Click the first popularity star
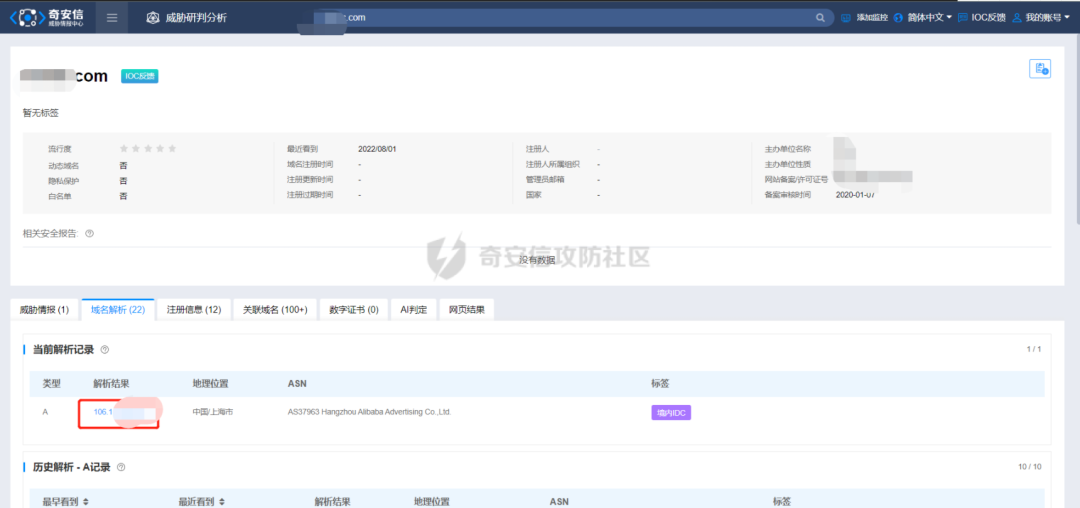The width and height of the screenshot is (1080, 508). tap(124, 148)
